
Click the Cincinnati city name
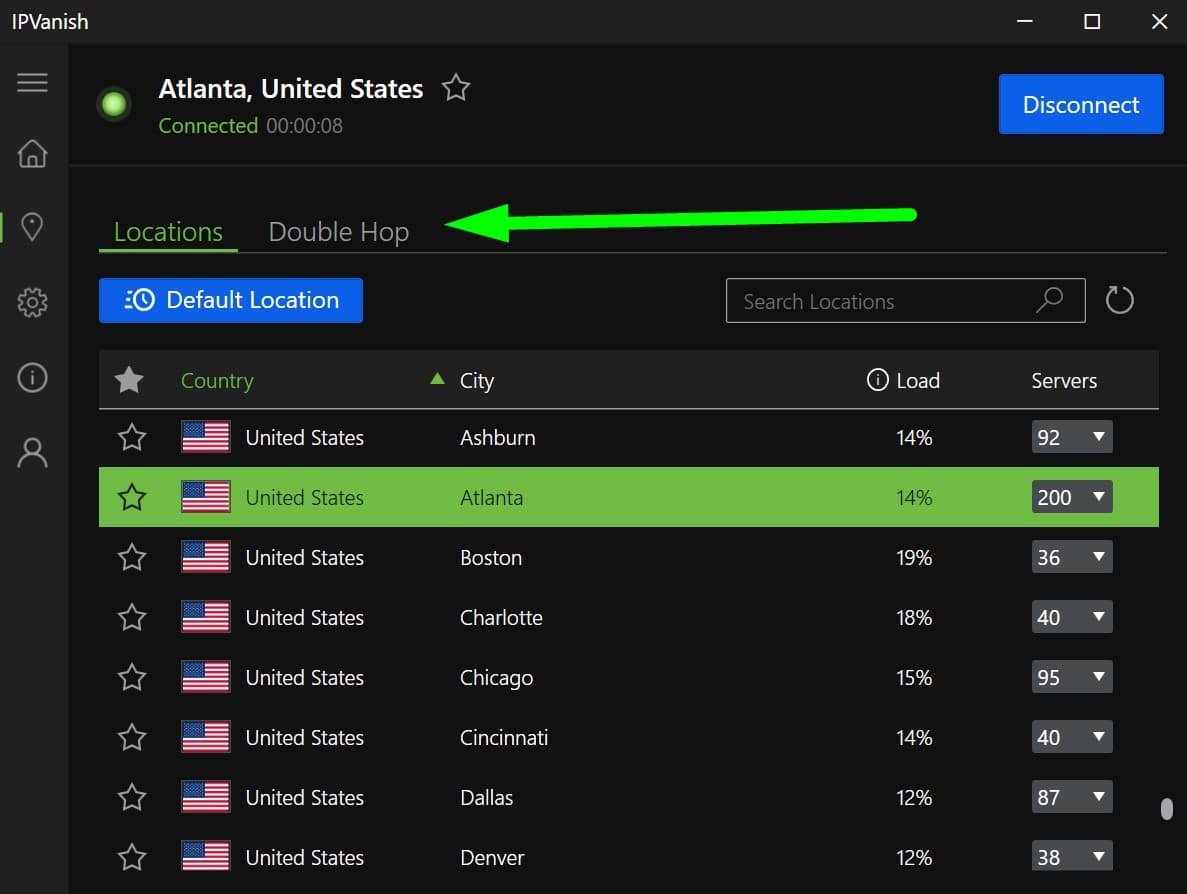click(x=503, y=737)
